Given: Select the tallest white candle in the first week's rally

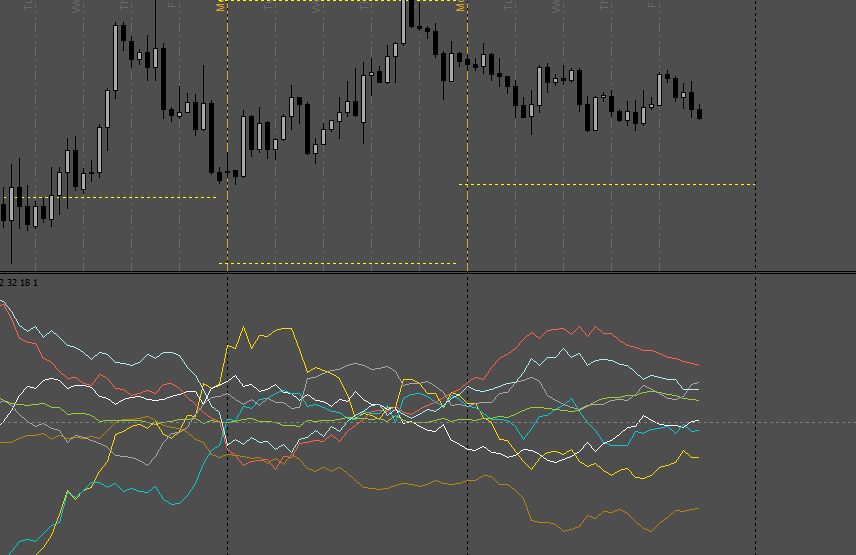Looking at the screenshot, I should [x=116, y=57].
